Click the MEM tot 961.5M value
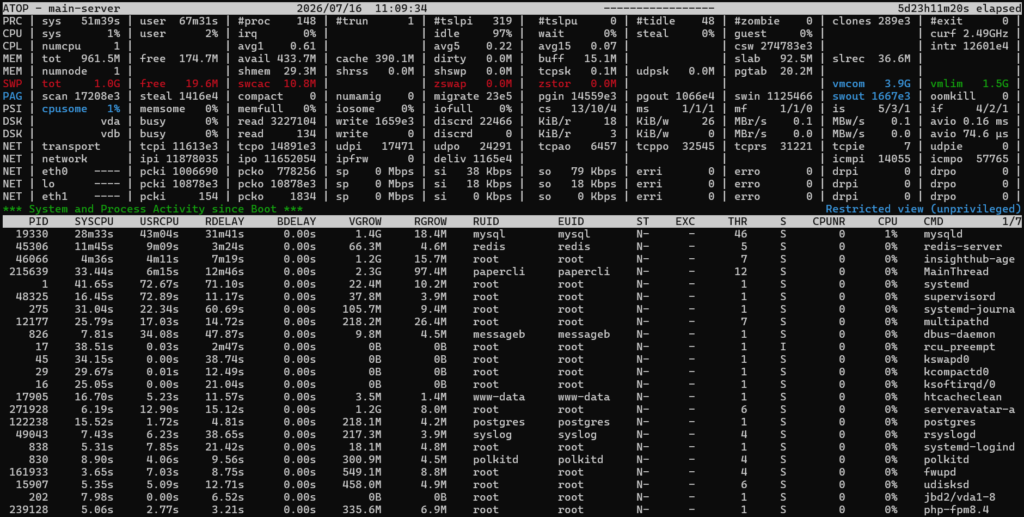 (x=81, y=58)
